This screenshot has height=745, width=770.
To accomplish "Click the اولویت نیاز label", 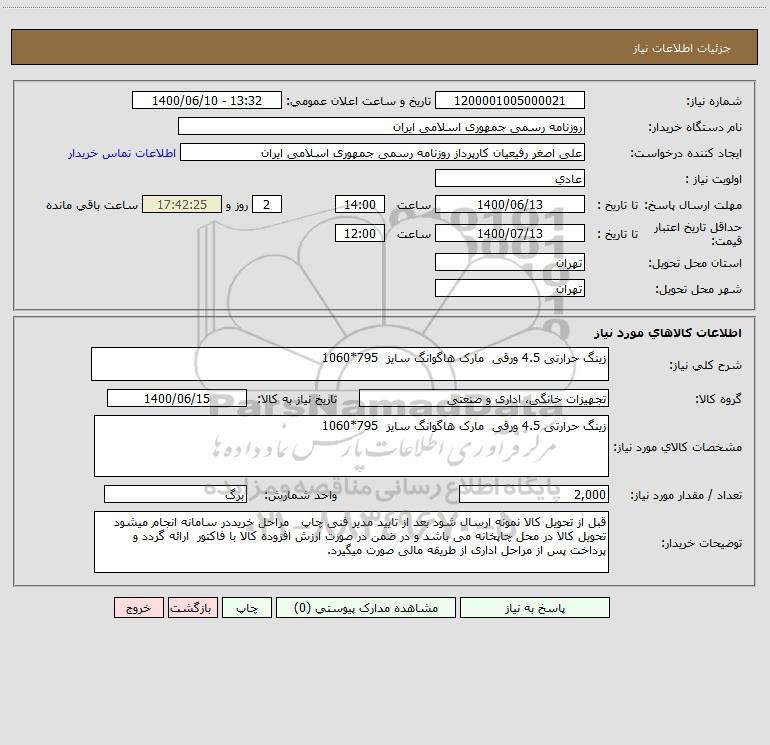I will pos(714,179).
